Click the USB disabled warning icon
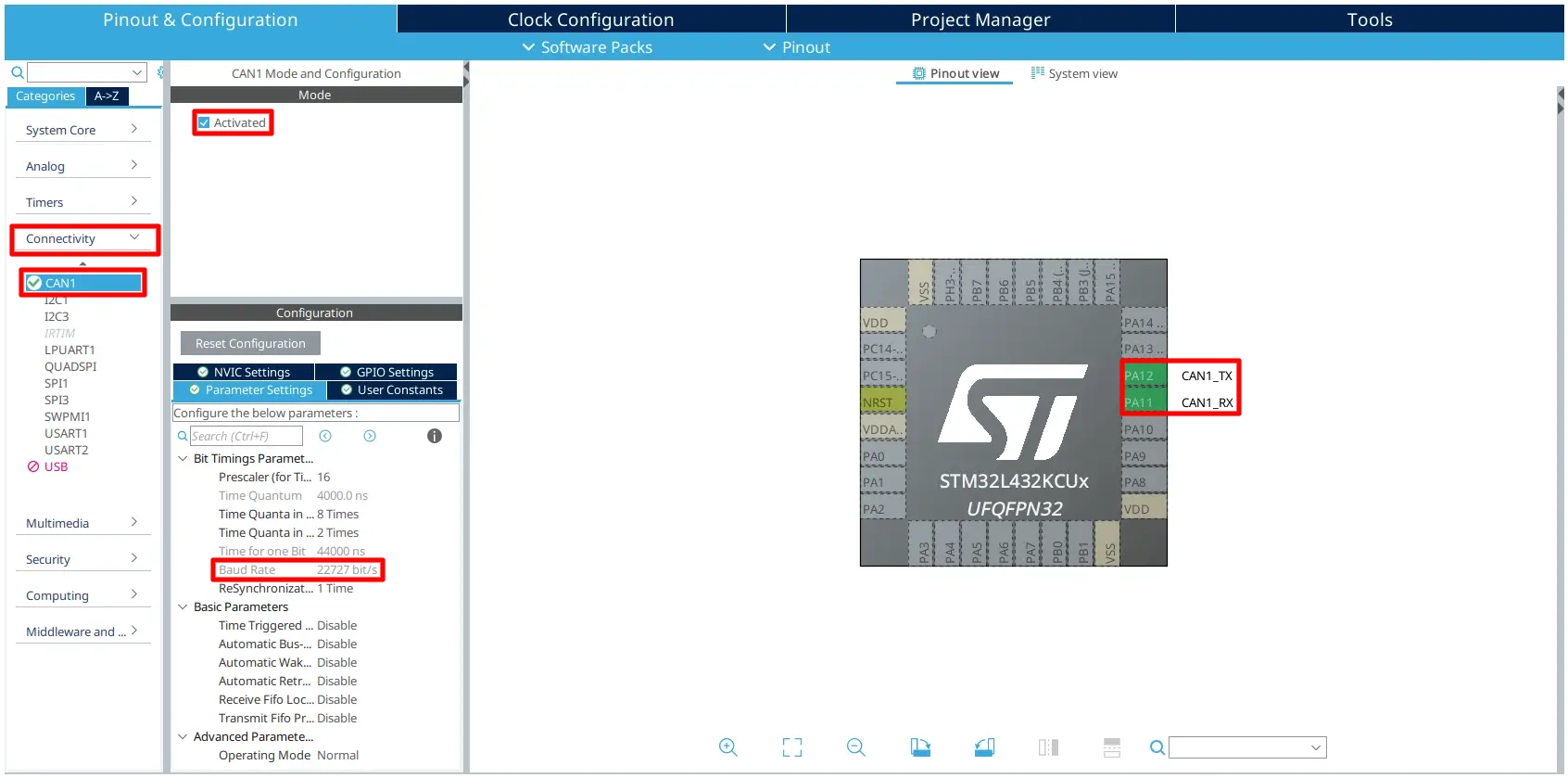 (x=33, y=466)
